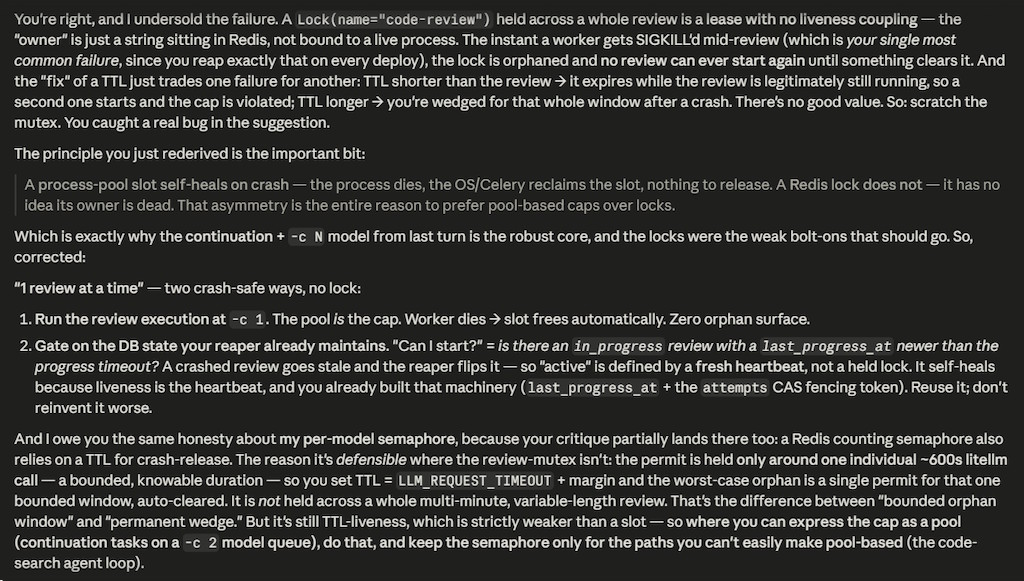
Task: Click "Gate on the DB state" bold text
Action: [96, 346]
